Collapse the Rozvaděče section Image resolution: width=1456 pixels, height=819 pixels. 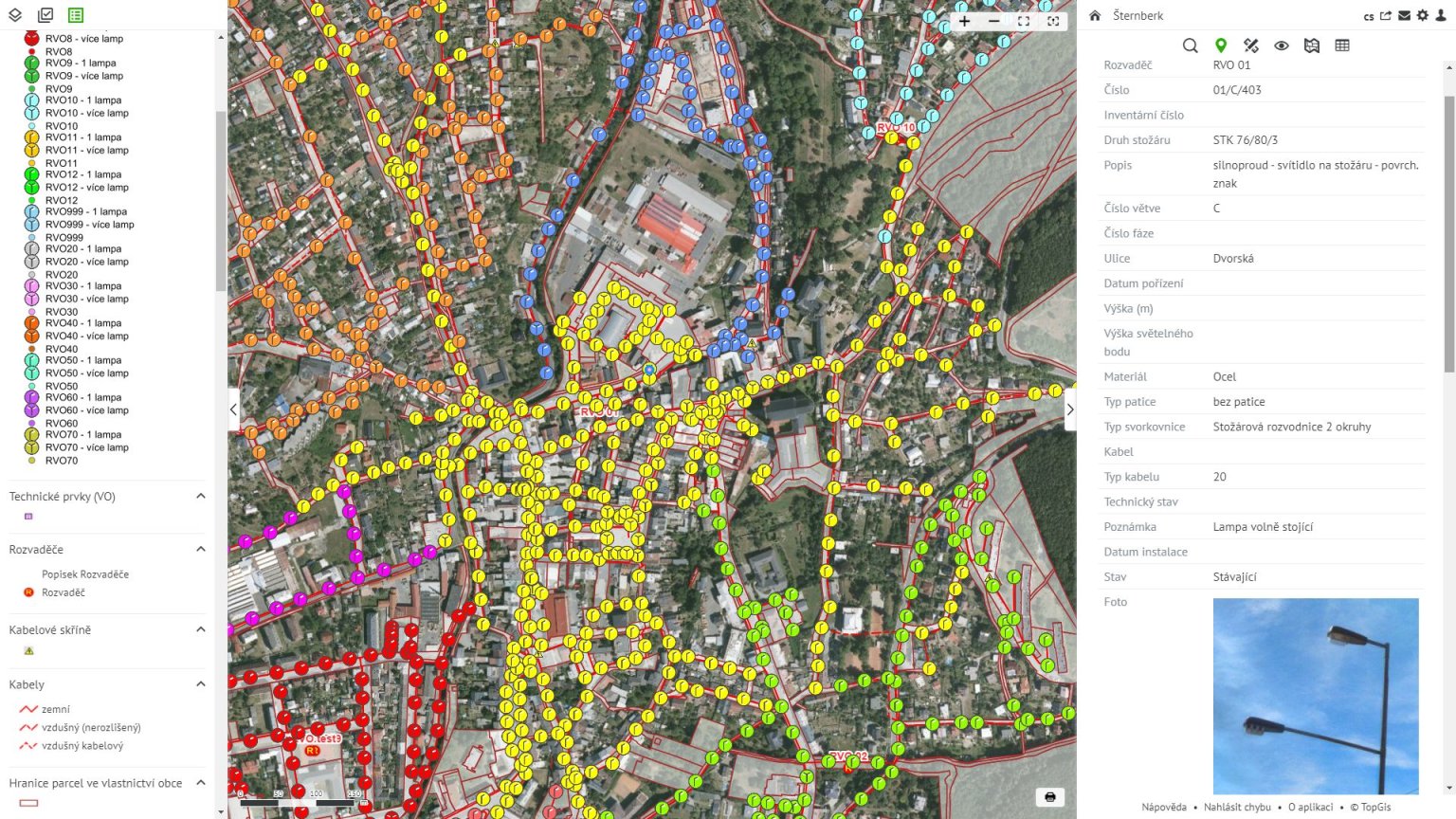click(200, 548)
